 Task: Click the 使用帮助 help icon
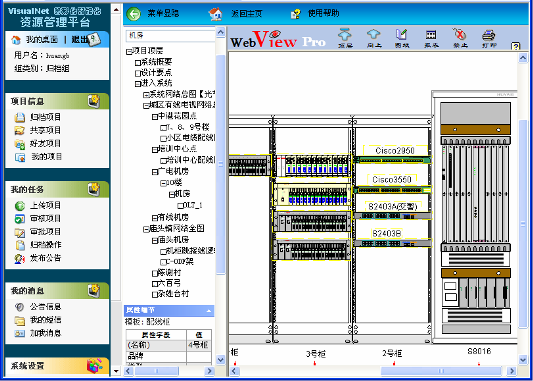click(295, 14)
